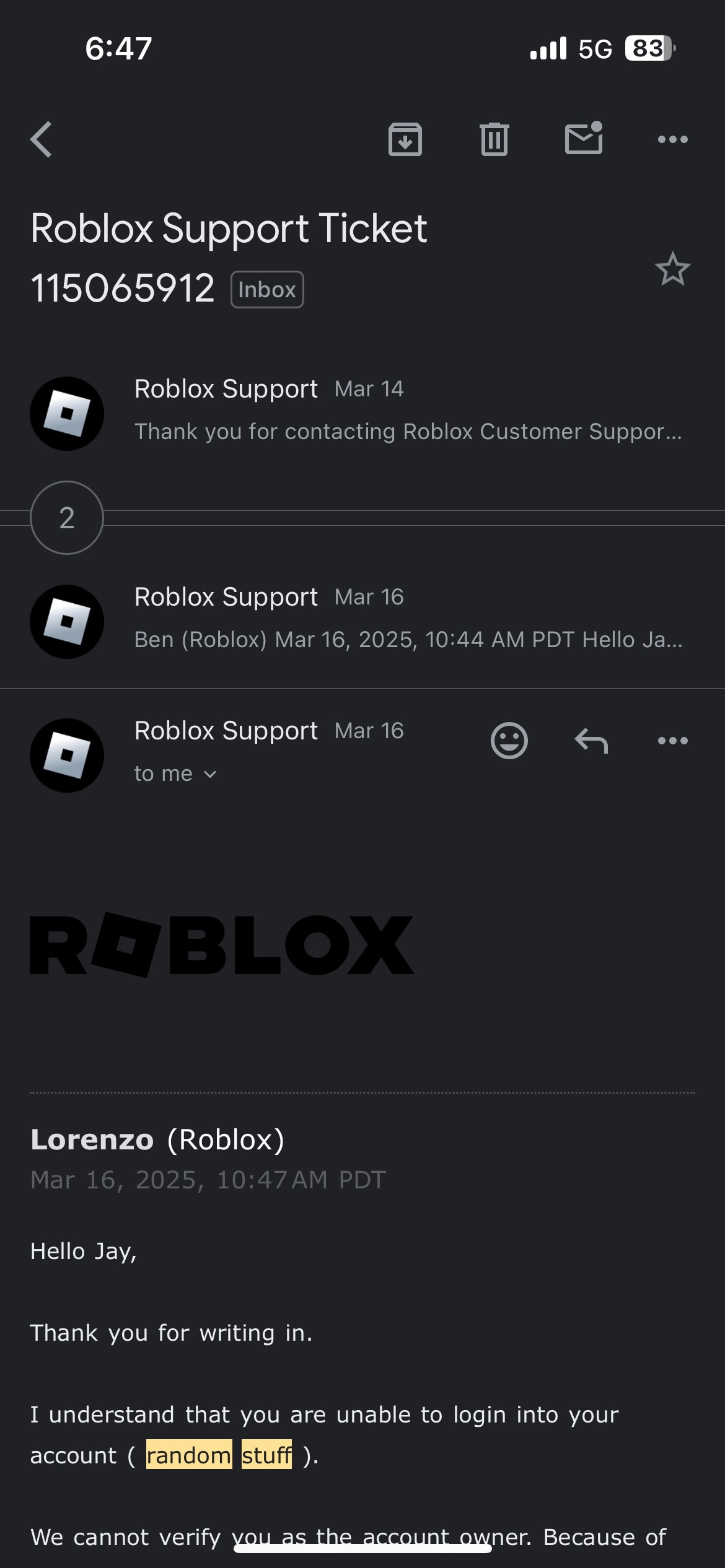This screenshot has height=1568, width=725.
Task: Tap the Inbox label tag
Action: click(267, 290)
